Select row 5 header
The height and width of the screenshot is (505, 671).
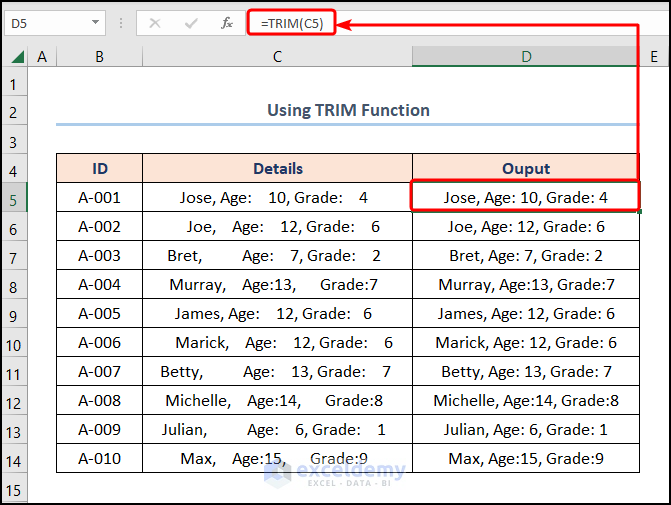(x=14, y=198)
